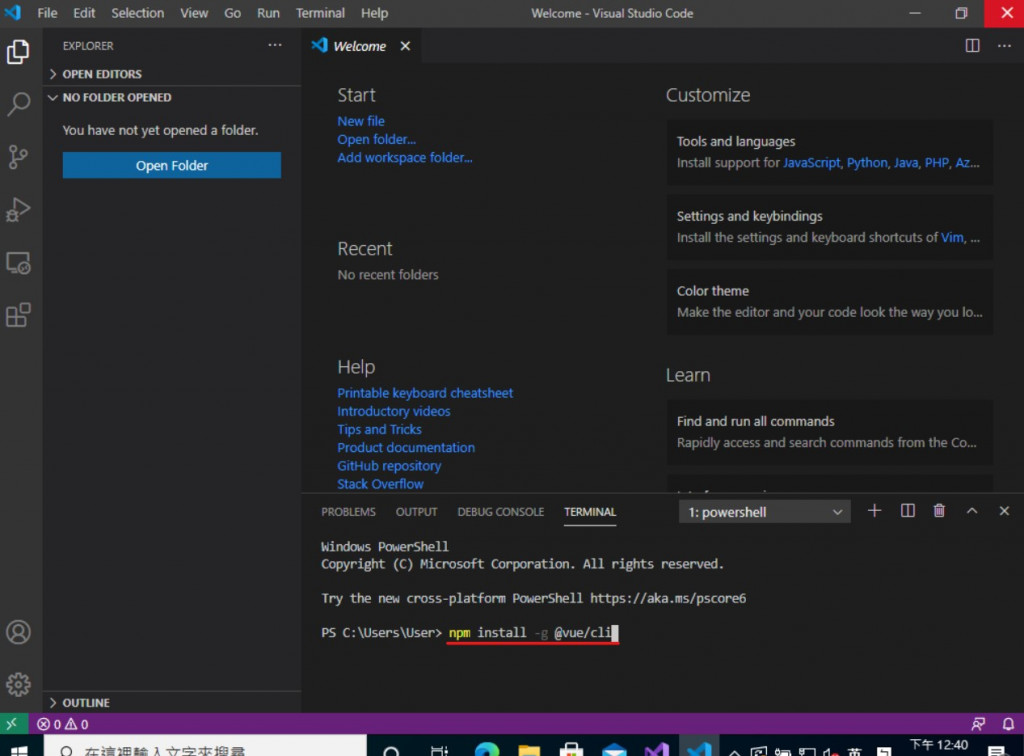Viewport: 1024px width, 756px height.
Task: Open the Source Control view
Action: 18,157
